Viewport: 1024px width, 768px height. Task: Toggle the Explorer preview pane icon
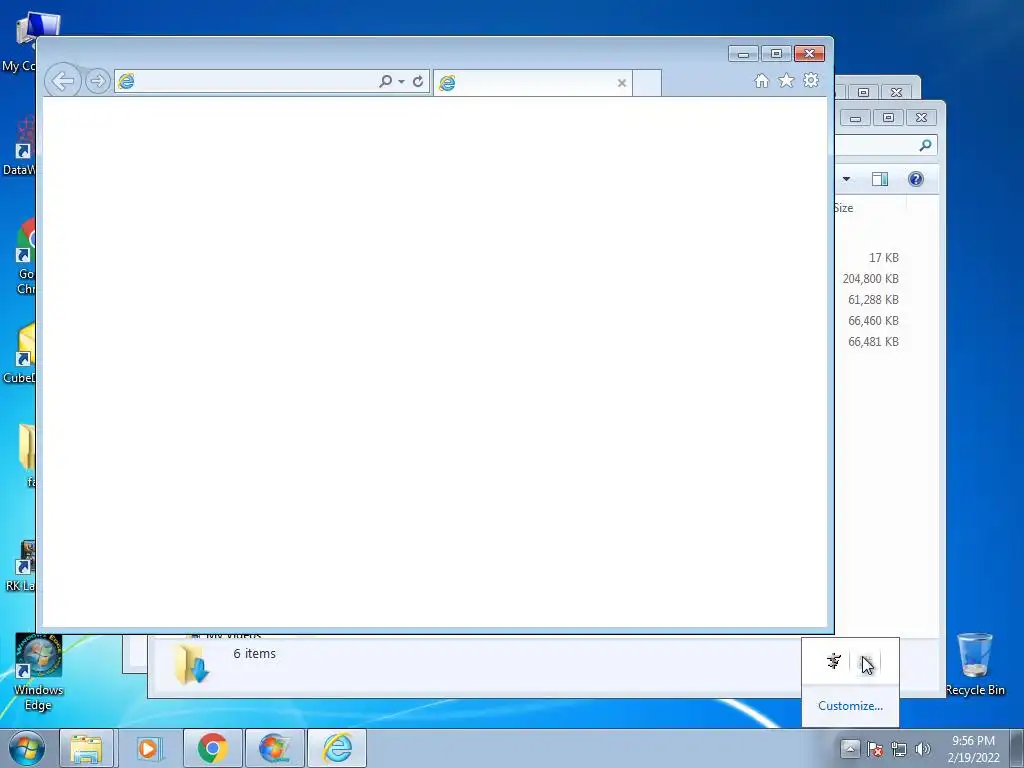pos(880,179)
